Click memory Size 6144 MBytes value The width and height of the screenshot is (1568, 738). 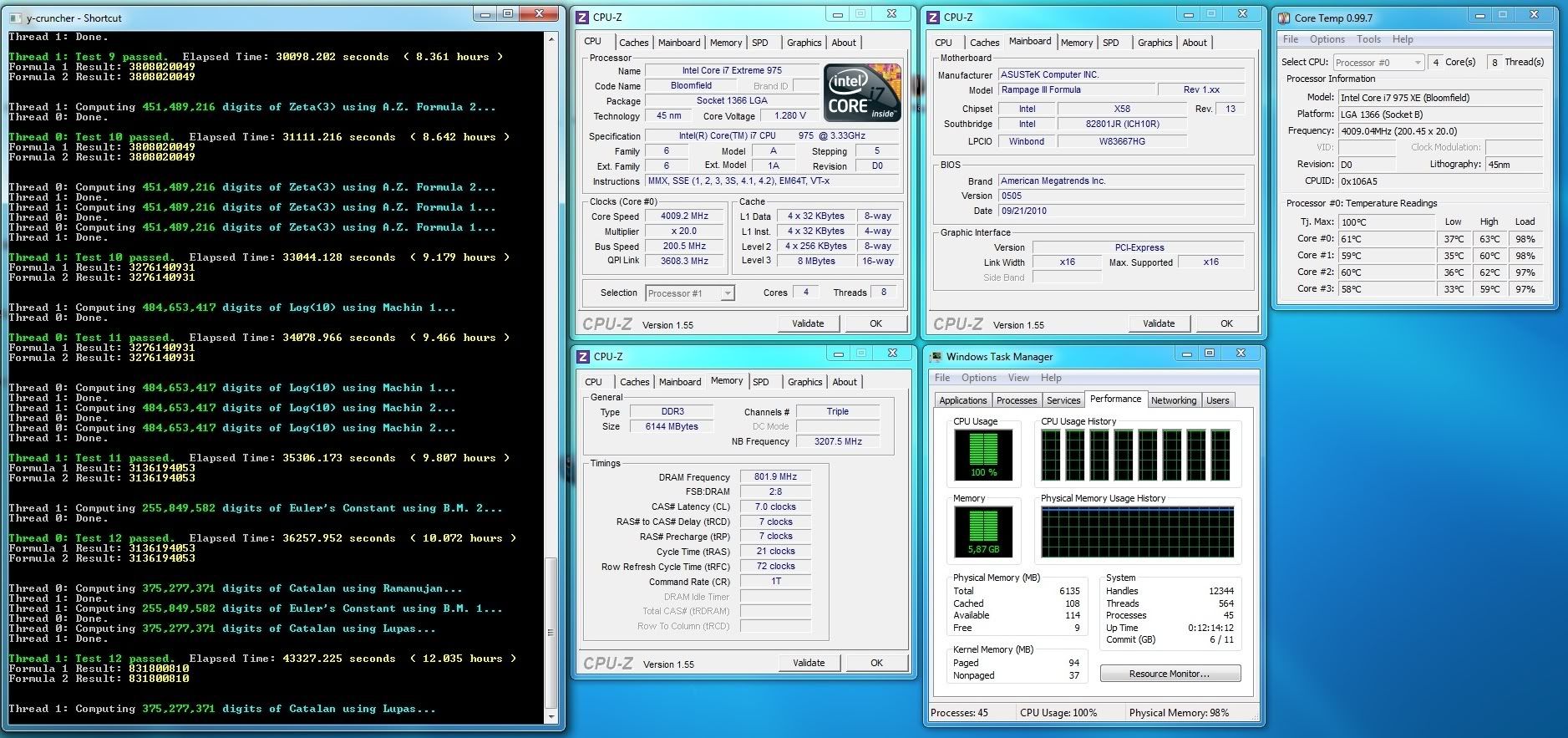tap(672, 426)
